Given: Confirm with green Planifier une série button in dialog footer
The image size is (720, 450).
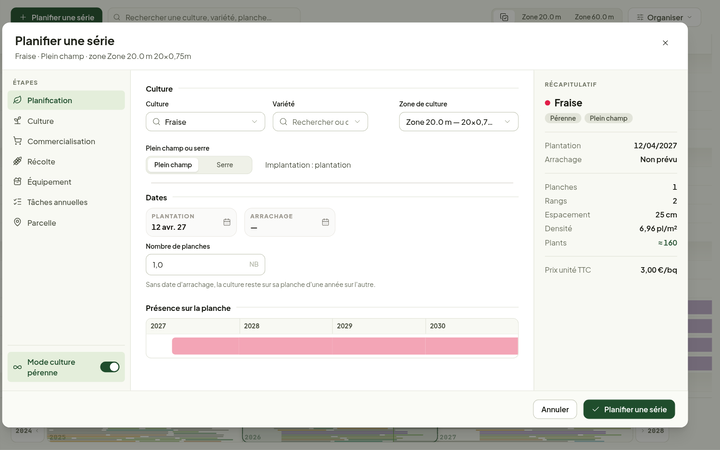Looking at the screenshot, I should (x=629, y=409).
